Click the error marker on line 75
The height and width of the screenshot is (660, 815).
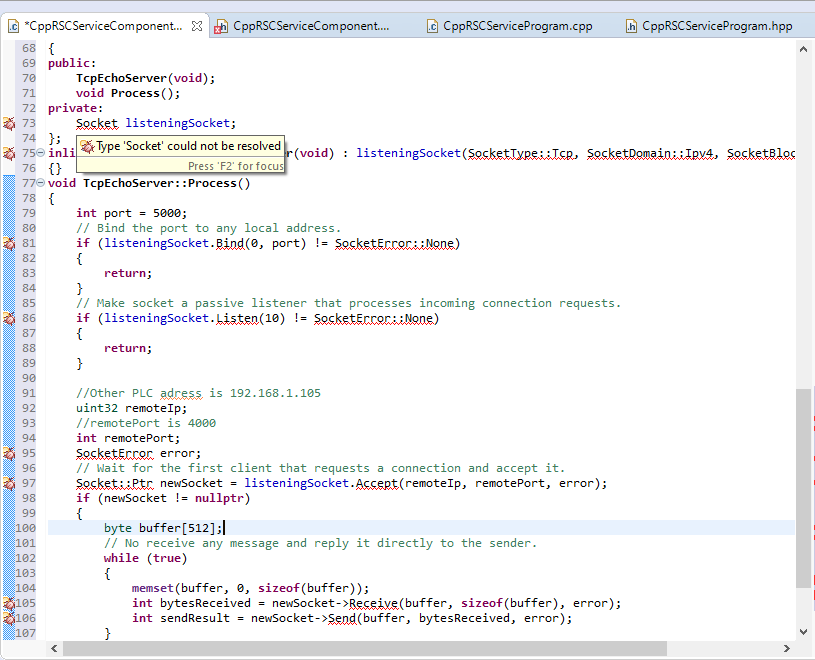pos(9,153)
